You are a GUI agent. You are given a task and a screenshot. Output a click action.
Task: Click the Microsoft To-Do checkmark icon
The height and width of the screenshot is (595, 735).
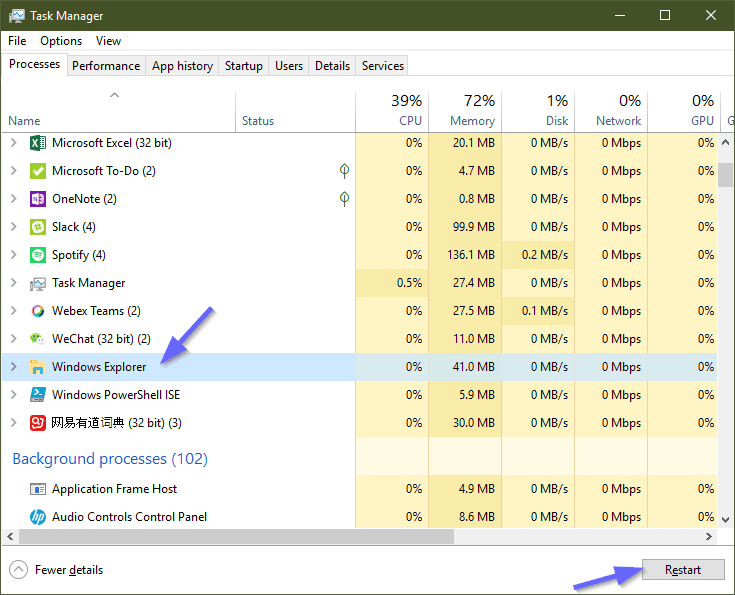38,171
